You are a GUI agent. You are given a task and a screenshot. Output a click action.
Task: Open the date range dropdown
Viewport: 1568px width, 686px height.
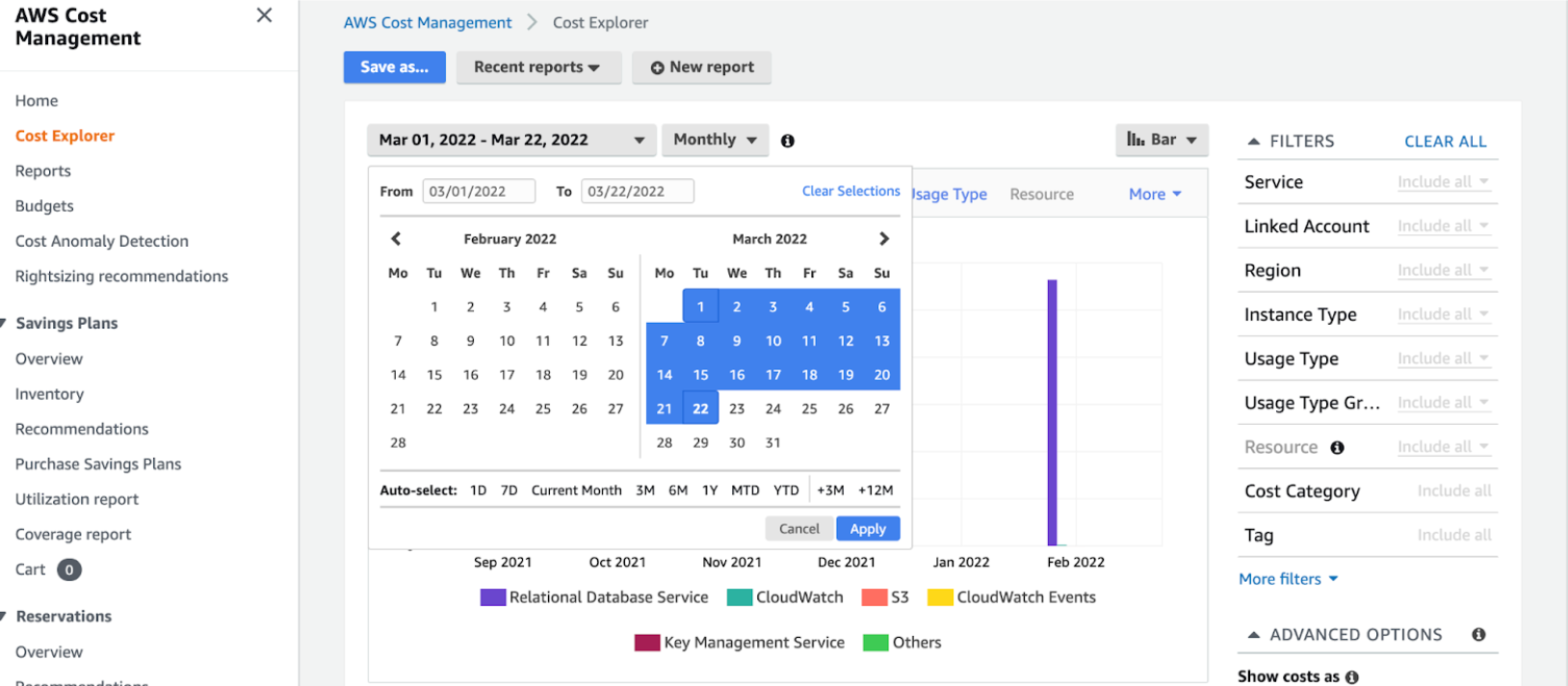(x=511, y=140)
